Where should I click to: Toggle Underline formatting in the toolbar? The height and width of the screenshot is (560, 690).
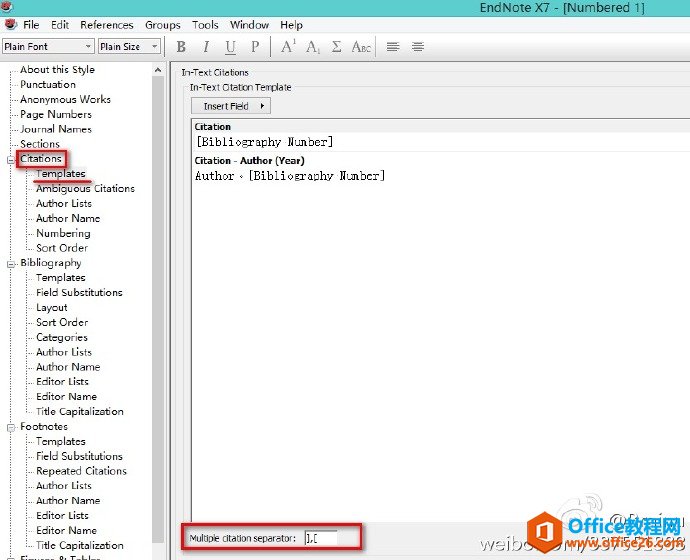[230, 47]
